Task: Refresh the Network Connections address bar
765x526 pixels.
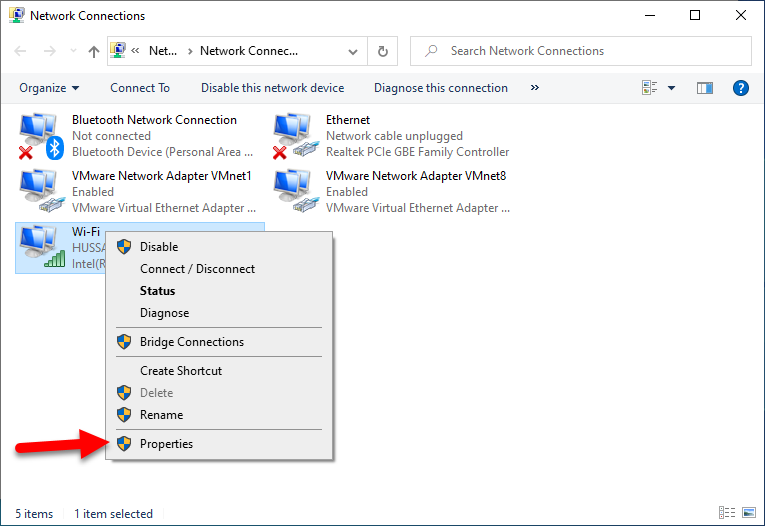Action: pyautogui.click(x=382, y=51)
